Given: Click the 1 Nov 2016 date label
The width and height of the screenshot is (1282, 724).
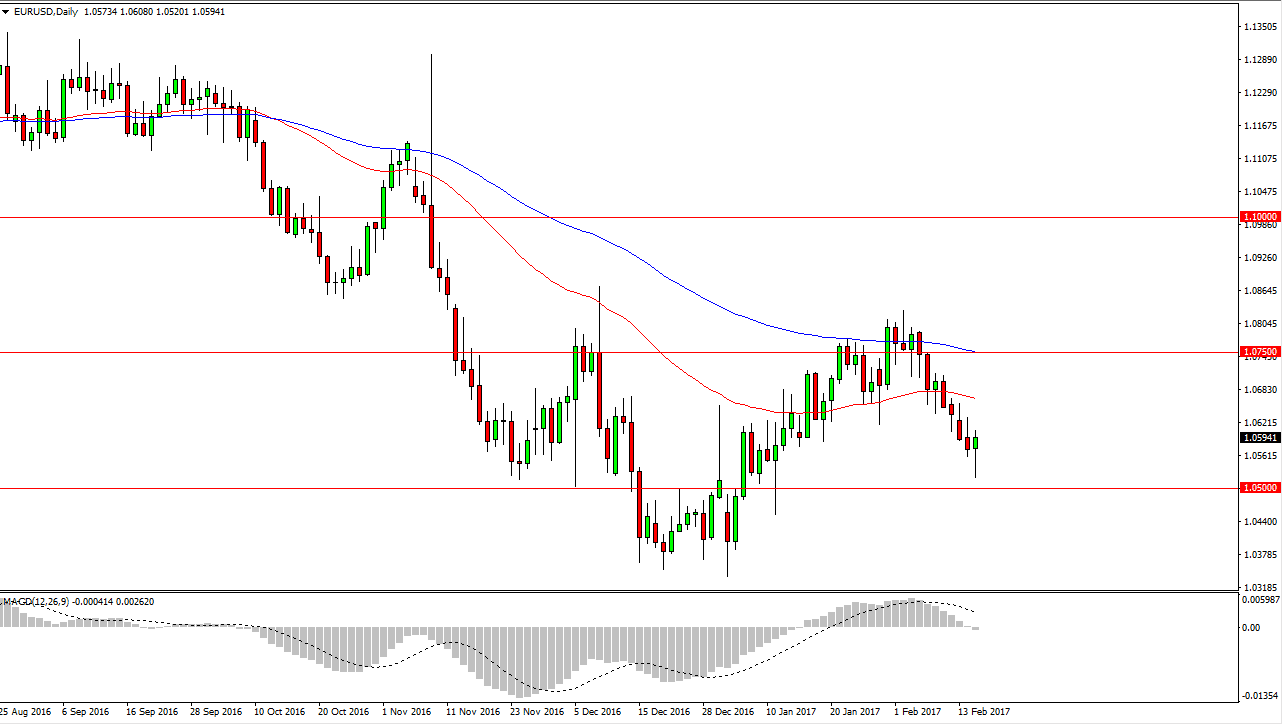Looking at the screenshot, I should (x=408, y=712).
